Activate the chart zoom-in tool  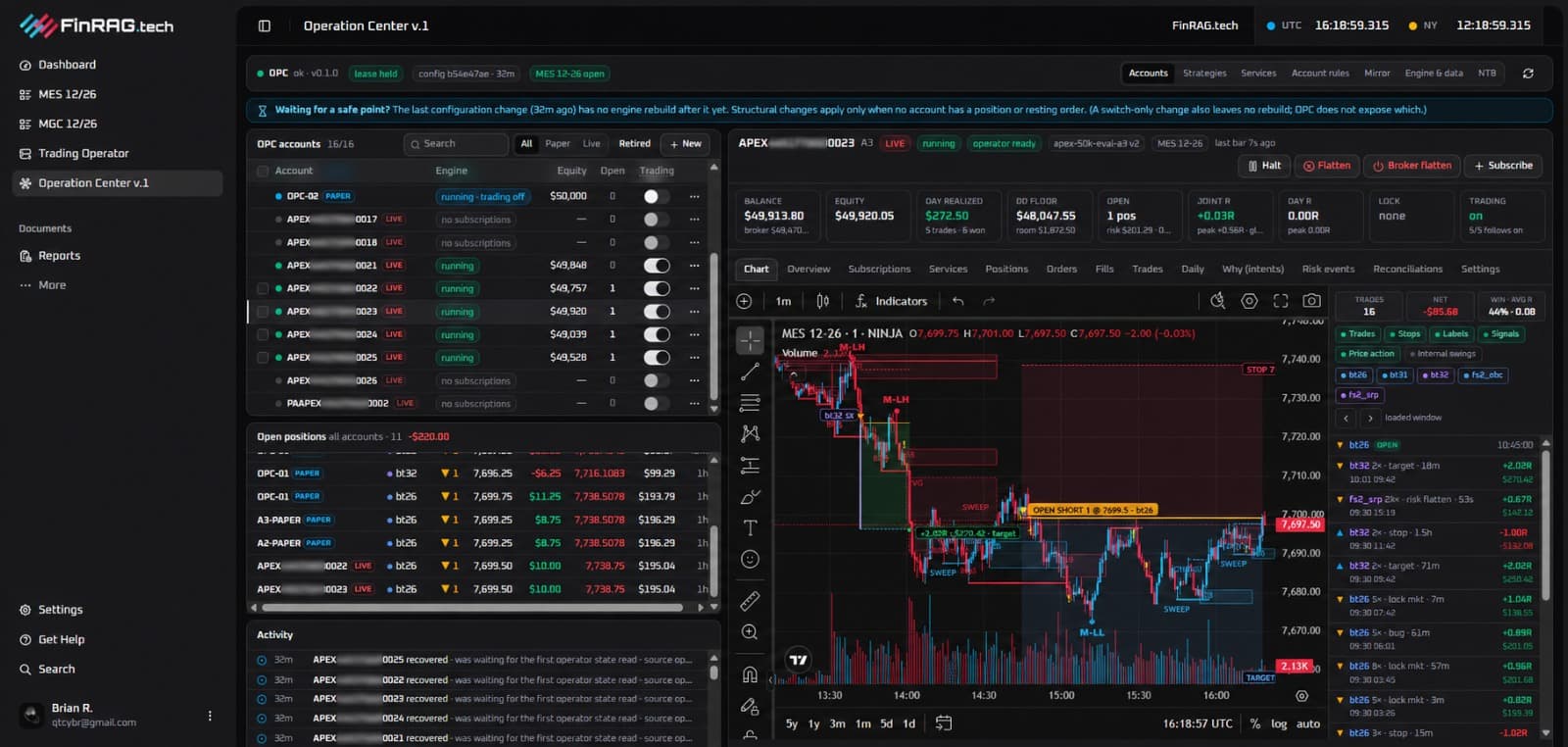(750, 632)
